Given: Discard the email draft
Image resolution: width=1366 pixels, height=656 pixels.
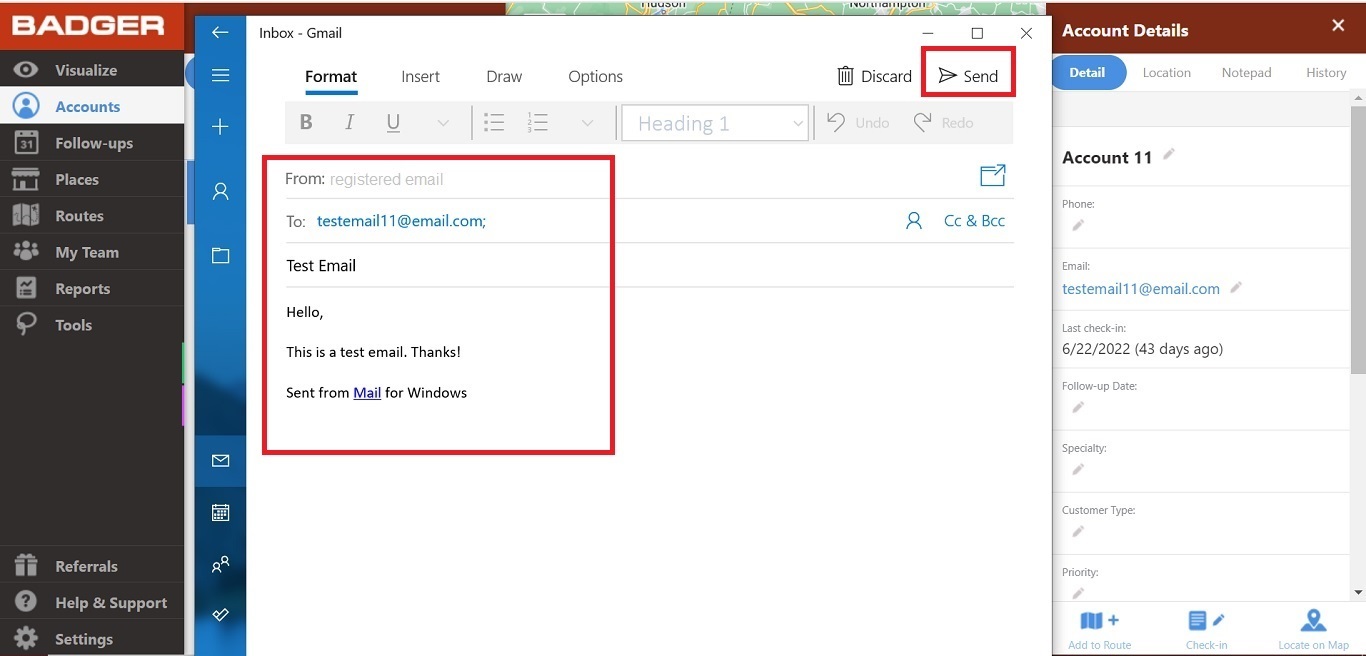Looking at the screenshot, I should (x=874, y=76).
